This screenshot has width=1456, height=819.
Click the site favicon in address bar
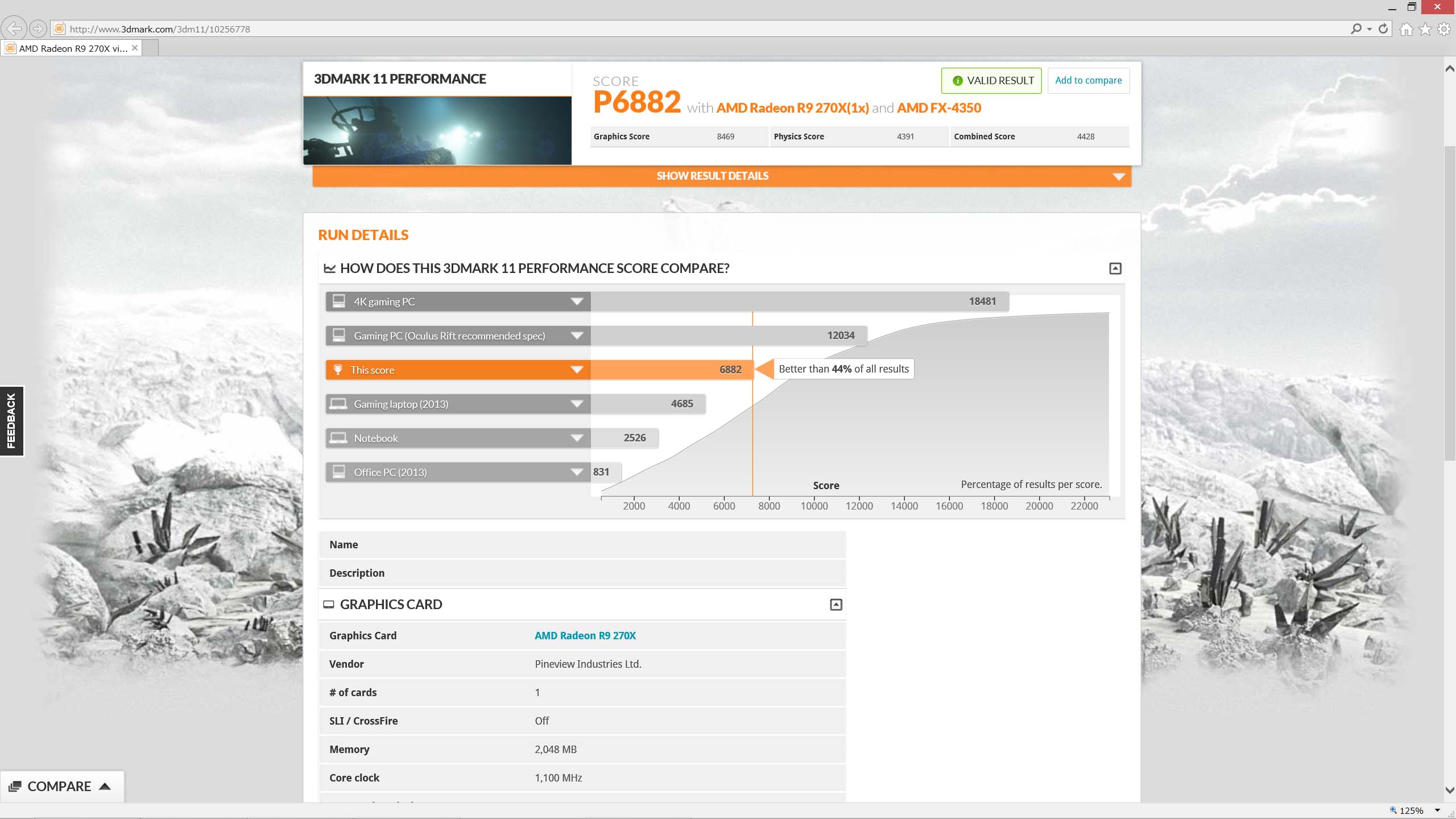(x=59, y=28)
